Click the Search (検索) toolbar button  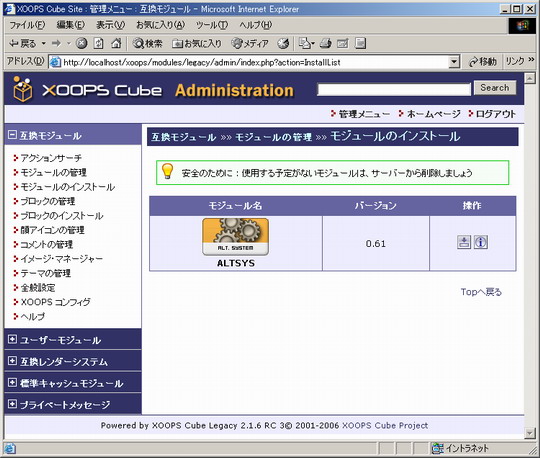tap(147, 43)
